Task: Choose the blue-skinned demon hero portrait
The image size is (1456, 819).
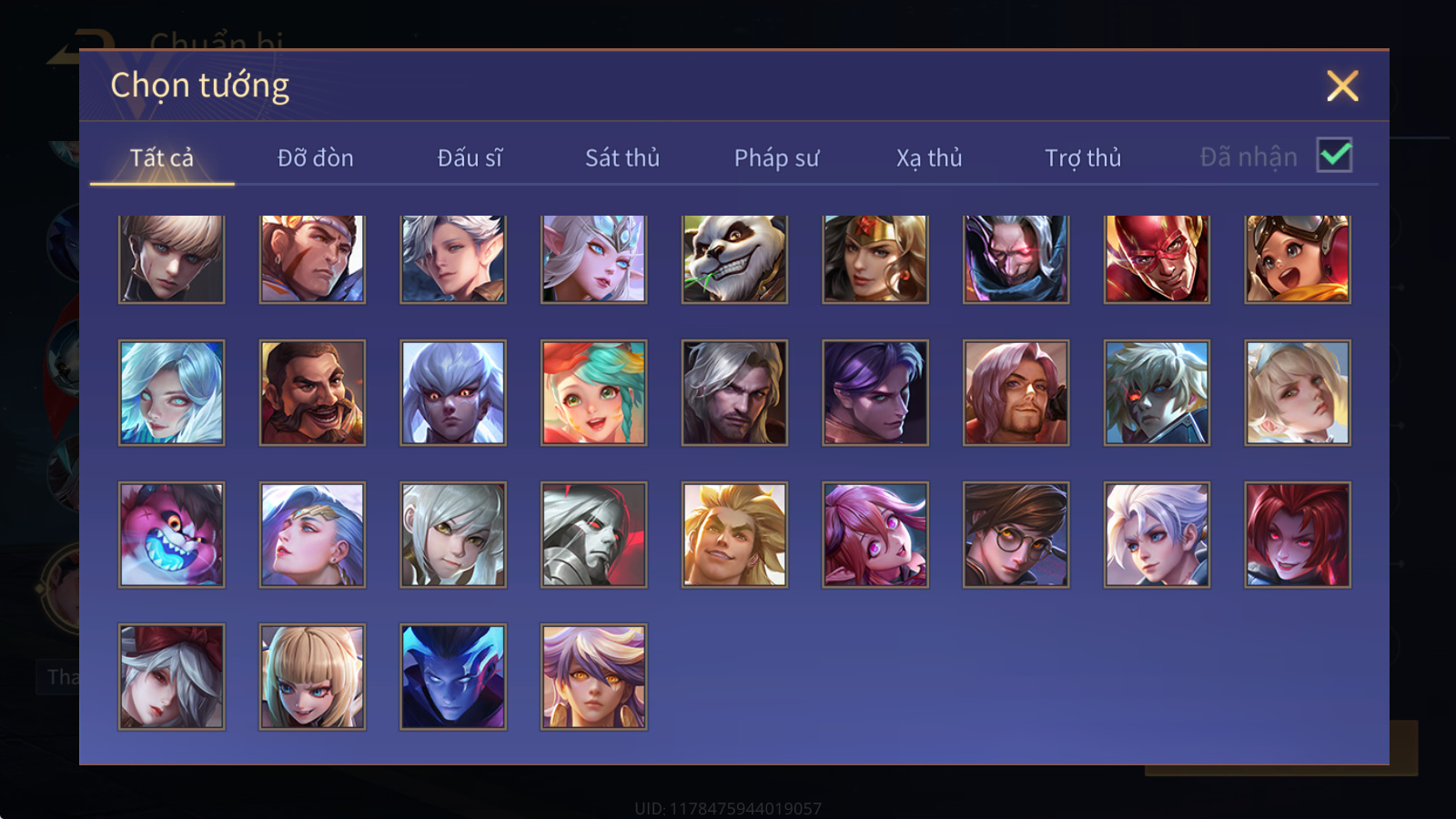Action: pos(453,676)
